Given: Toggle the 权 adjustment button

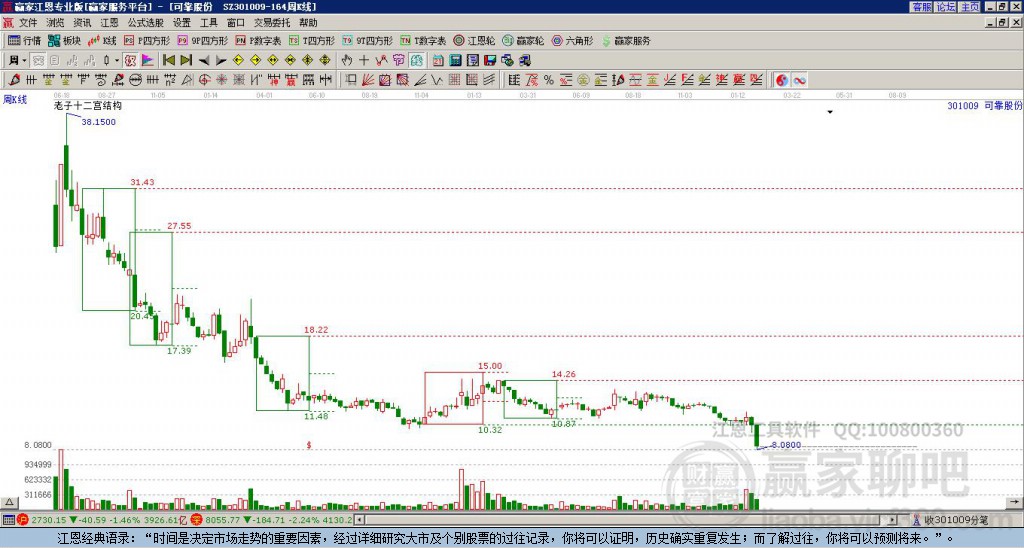Looking at the screenshot, I should click(x=130, y=61).
